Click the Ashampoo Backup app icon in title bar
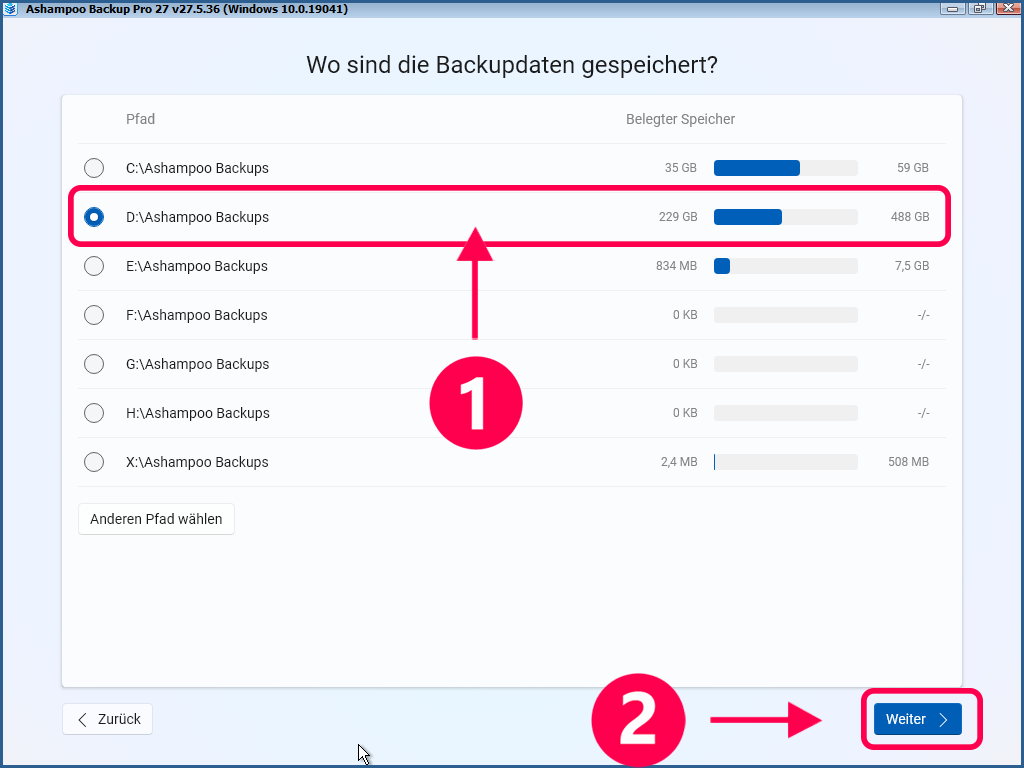Screen dimensions: 1024x768 tap(10, 8)
